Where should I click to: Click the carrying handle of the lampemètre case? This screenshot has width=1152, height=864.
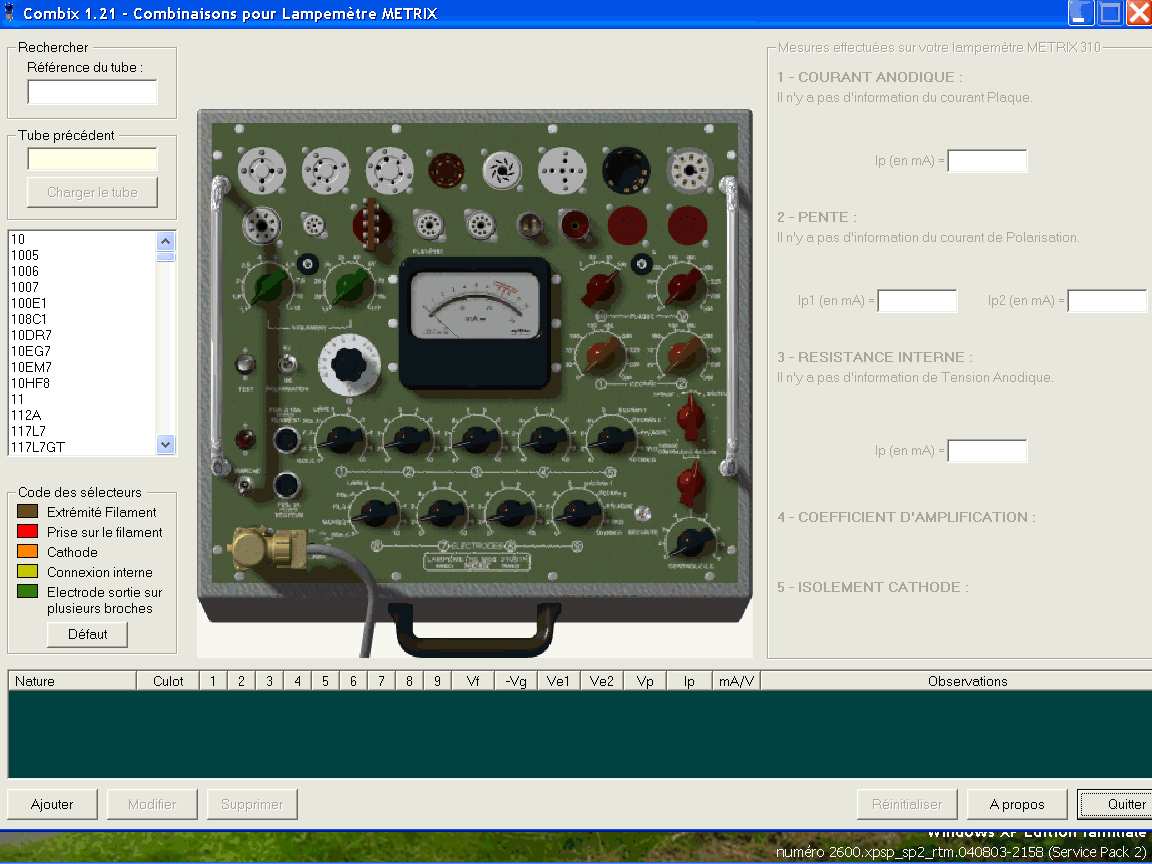pos(475,629)
